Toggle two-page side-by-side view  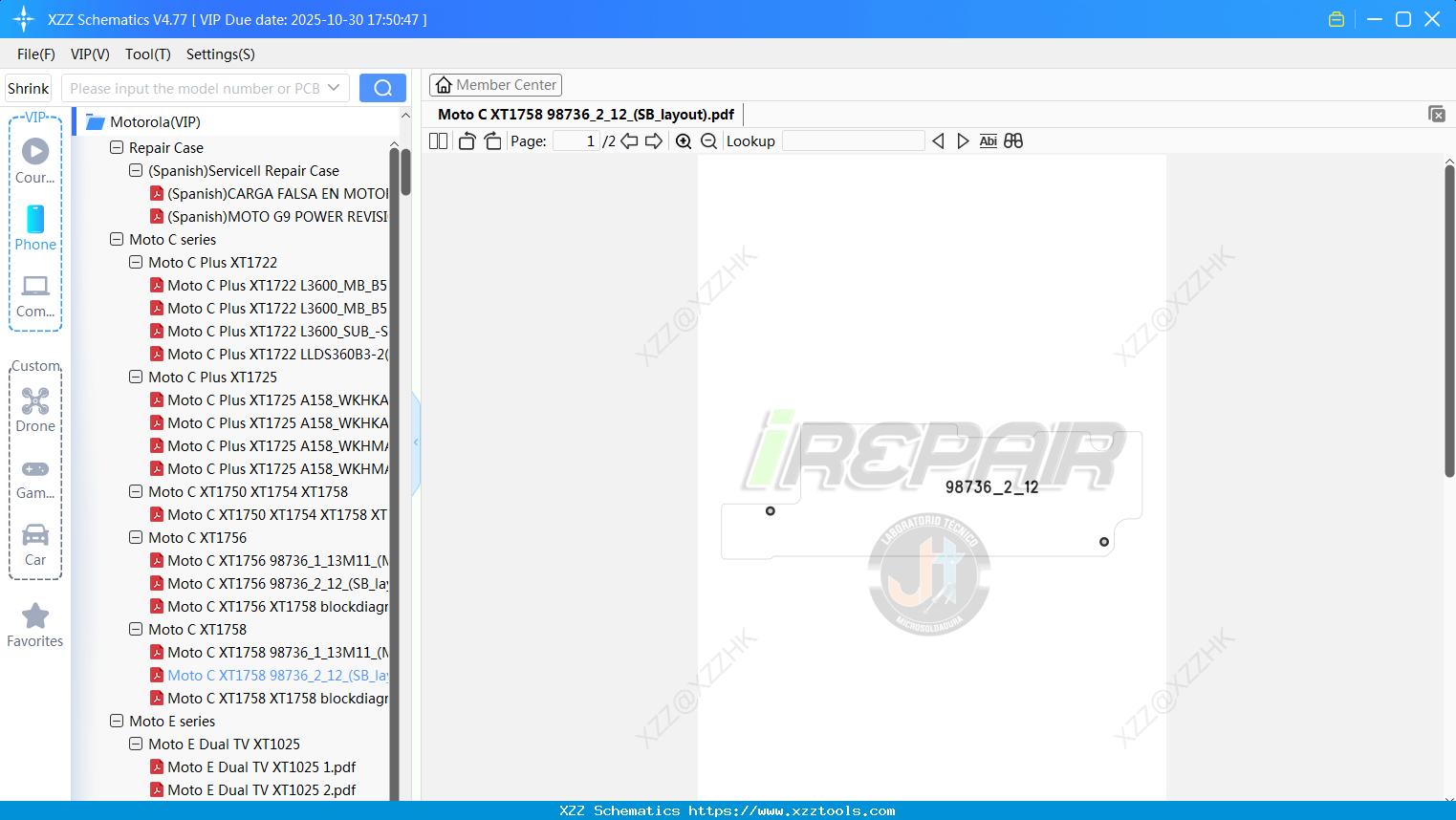pyautogui.click(x=437, y=140)
